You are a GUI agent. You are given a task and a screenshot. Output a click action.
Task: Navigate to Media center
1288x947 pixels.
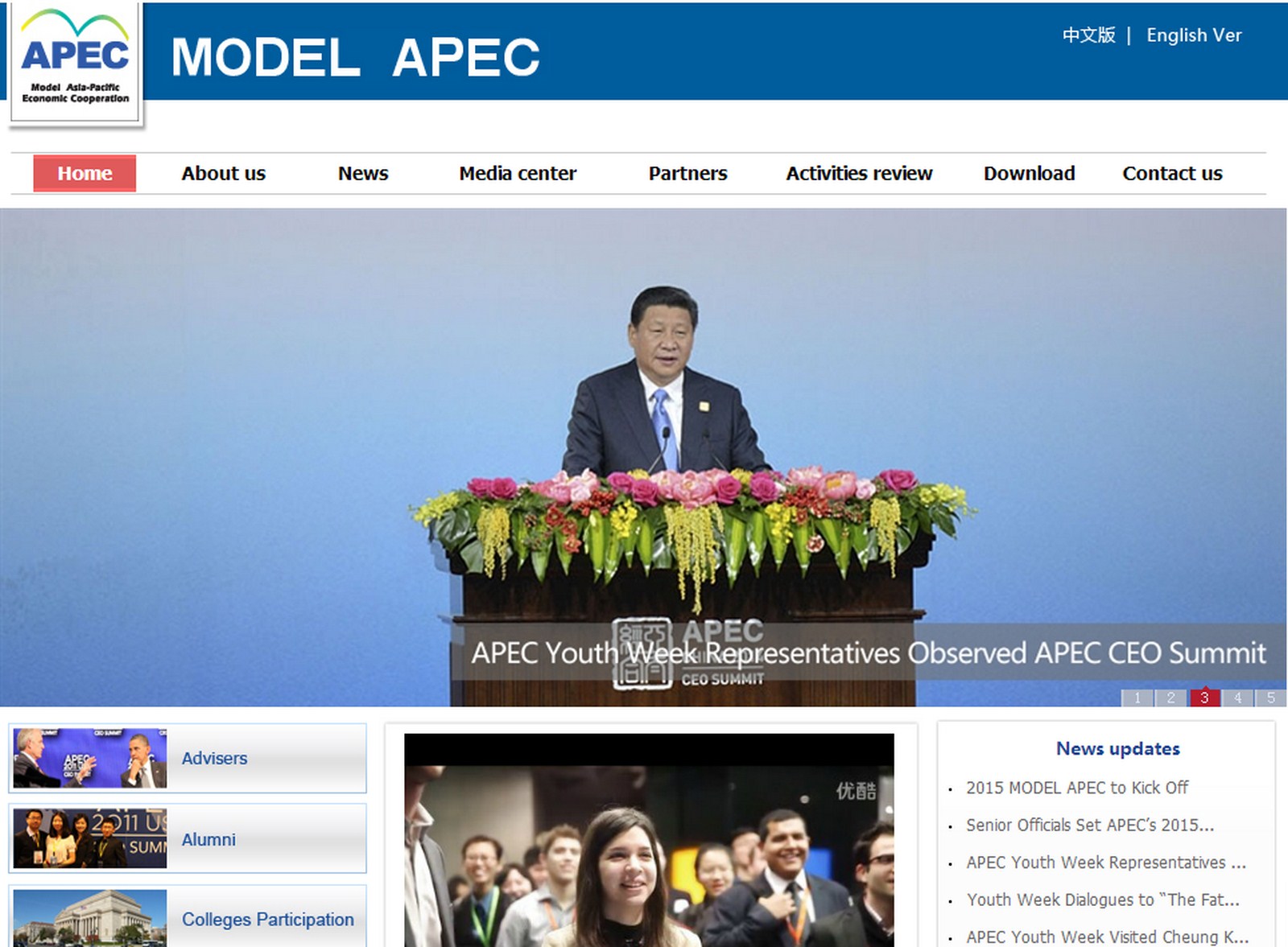[518, 174]
